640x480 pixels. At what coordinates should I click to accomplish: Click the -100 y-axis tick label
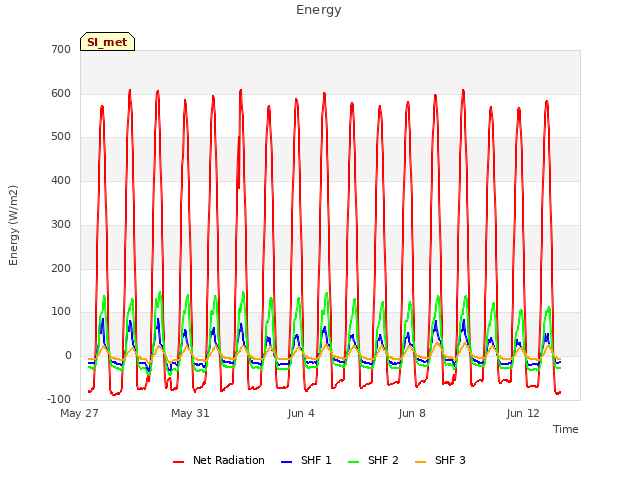click(59, 399)
